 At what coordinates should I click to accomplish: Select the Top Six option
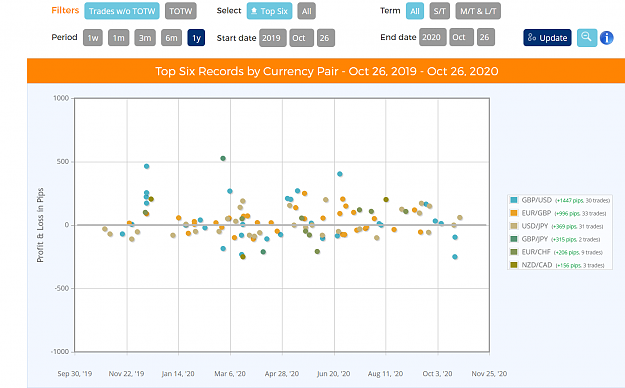(x=269, y=11)
